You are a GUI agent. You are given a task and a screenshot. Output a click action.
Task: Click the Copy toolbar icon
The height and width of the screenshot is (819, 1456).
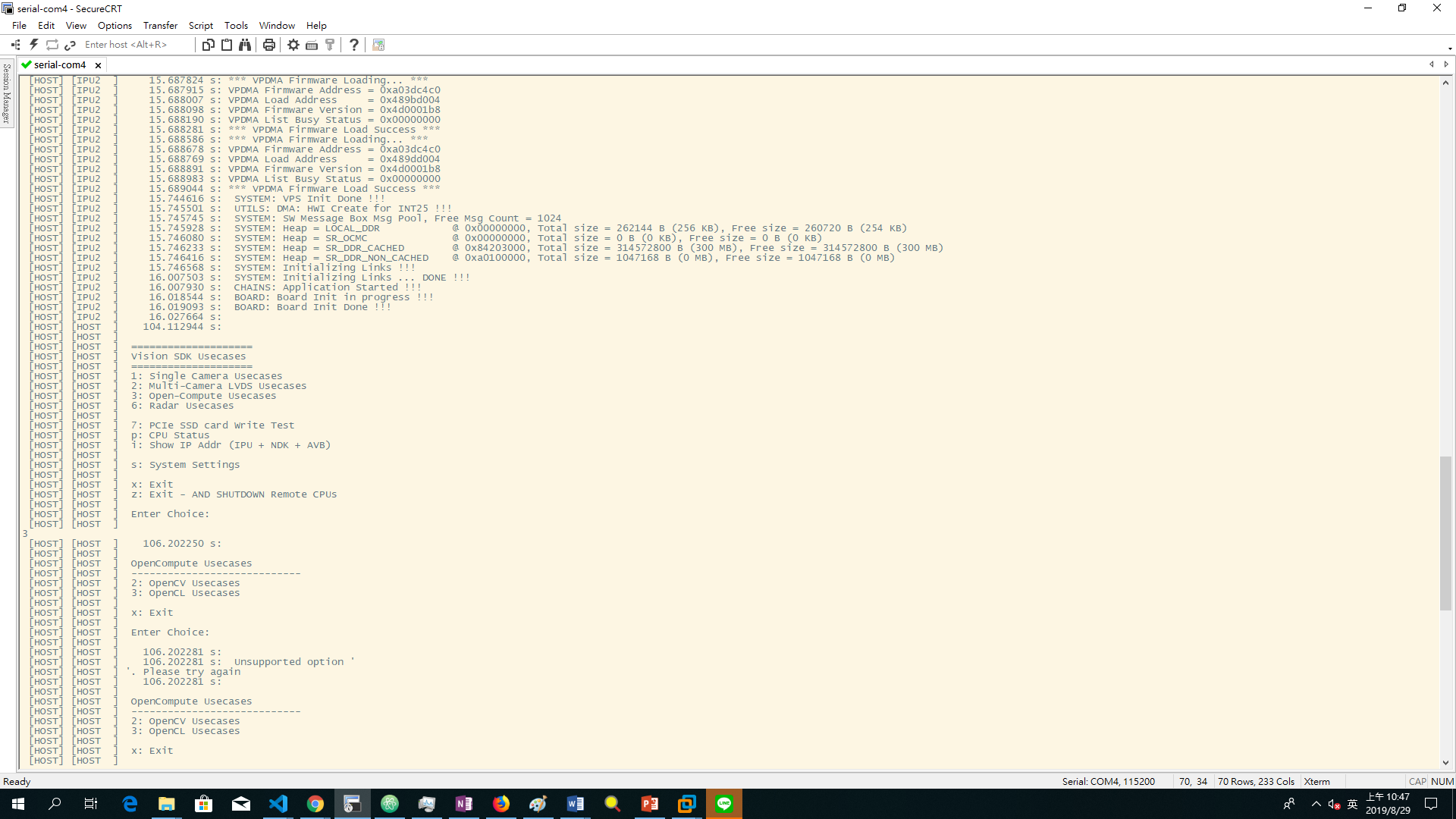(208, 45)
